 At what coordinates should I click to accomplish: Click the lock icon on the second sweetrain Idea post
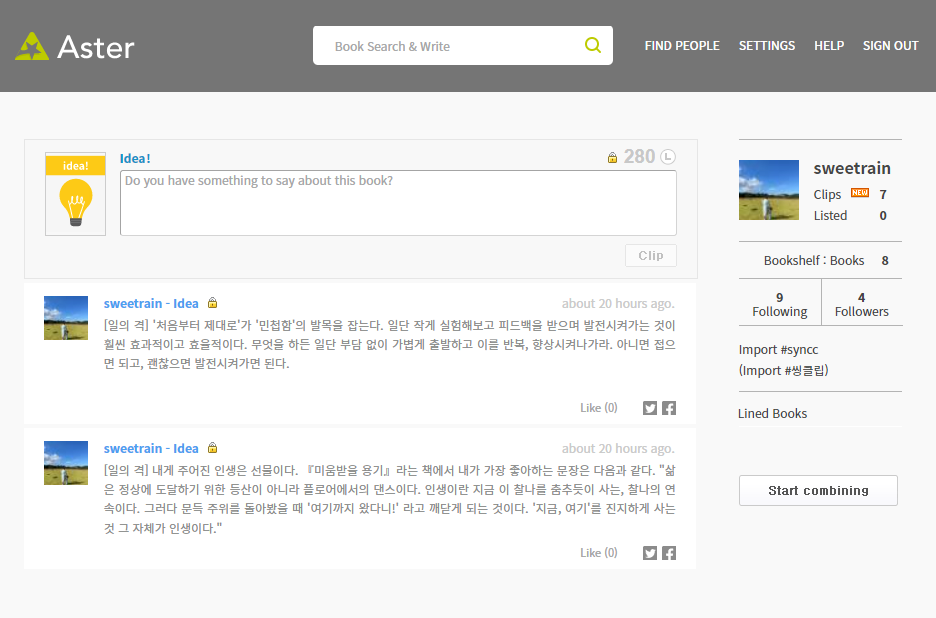tap(213, 448)
